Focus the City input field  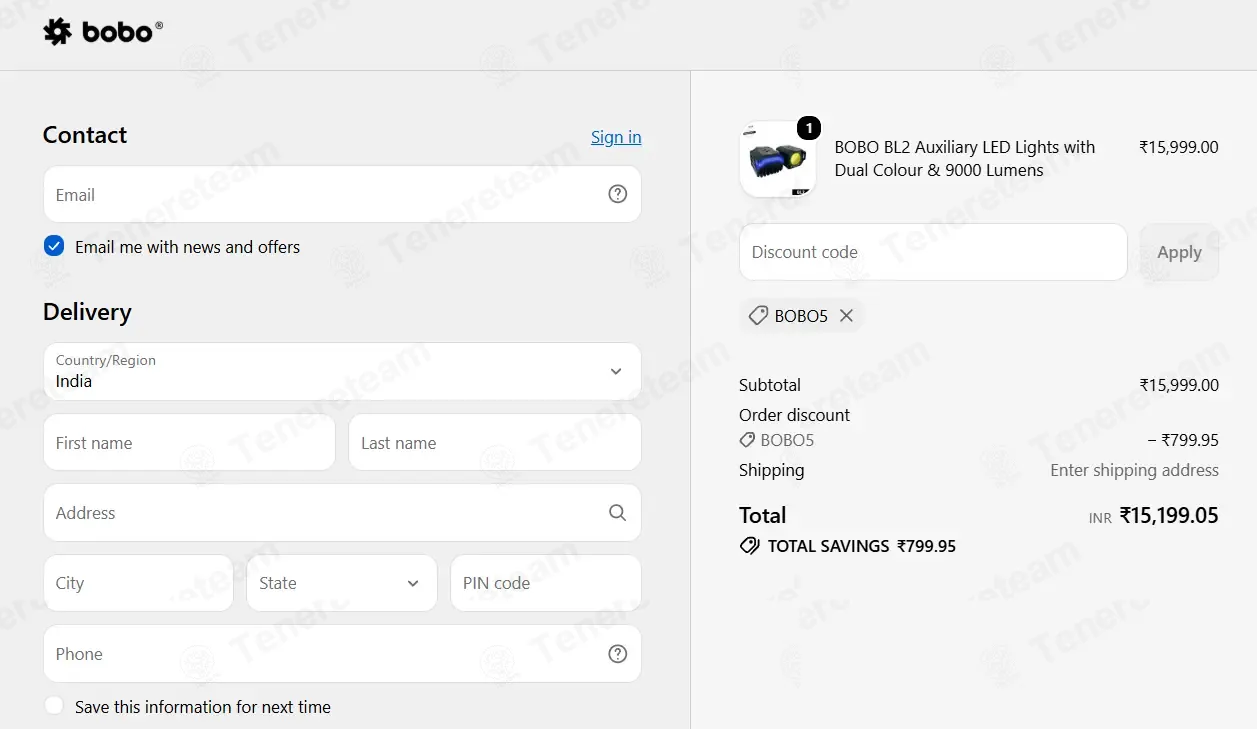[x=138, y=583]
